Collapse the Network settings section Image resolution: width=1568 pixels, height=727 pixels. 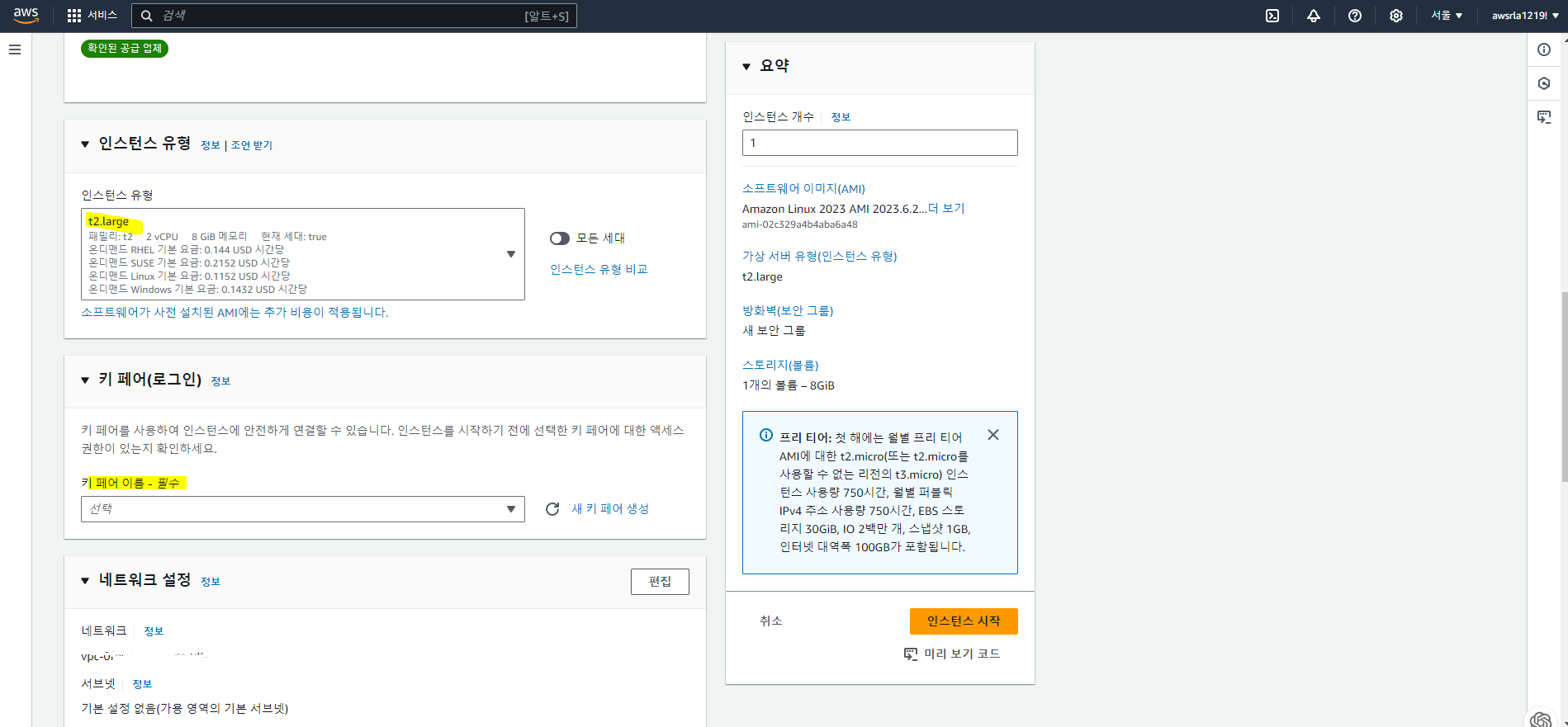(85, 581)
